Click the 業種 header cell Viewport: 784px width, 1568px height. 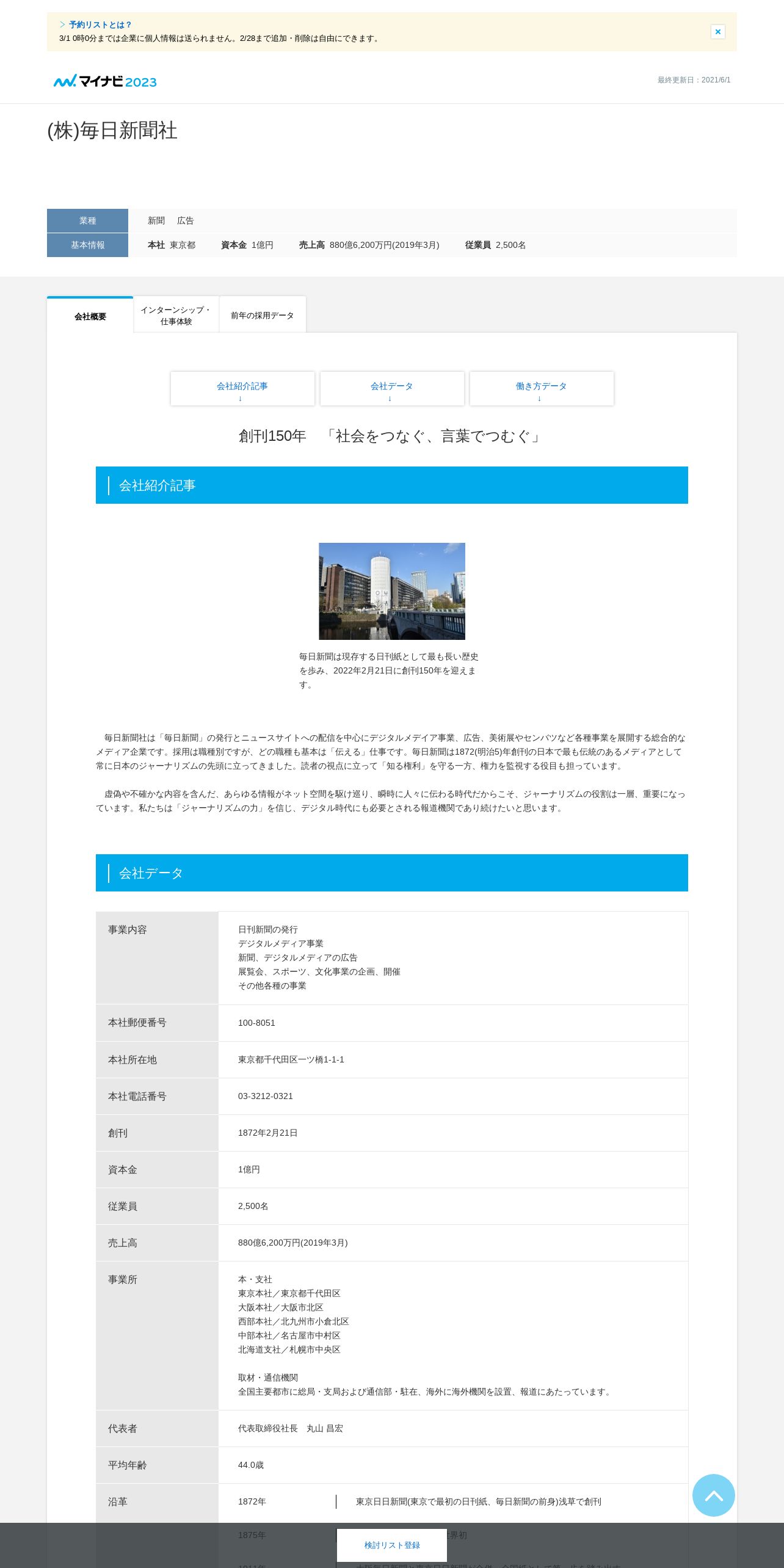(x=87, y=220)
